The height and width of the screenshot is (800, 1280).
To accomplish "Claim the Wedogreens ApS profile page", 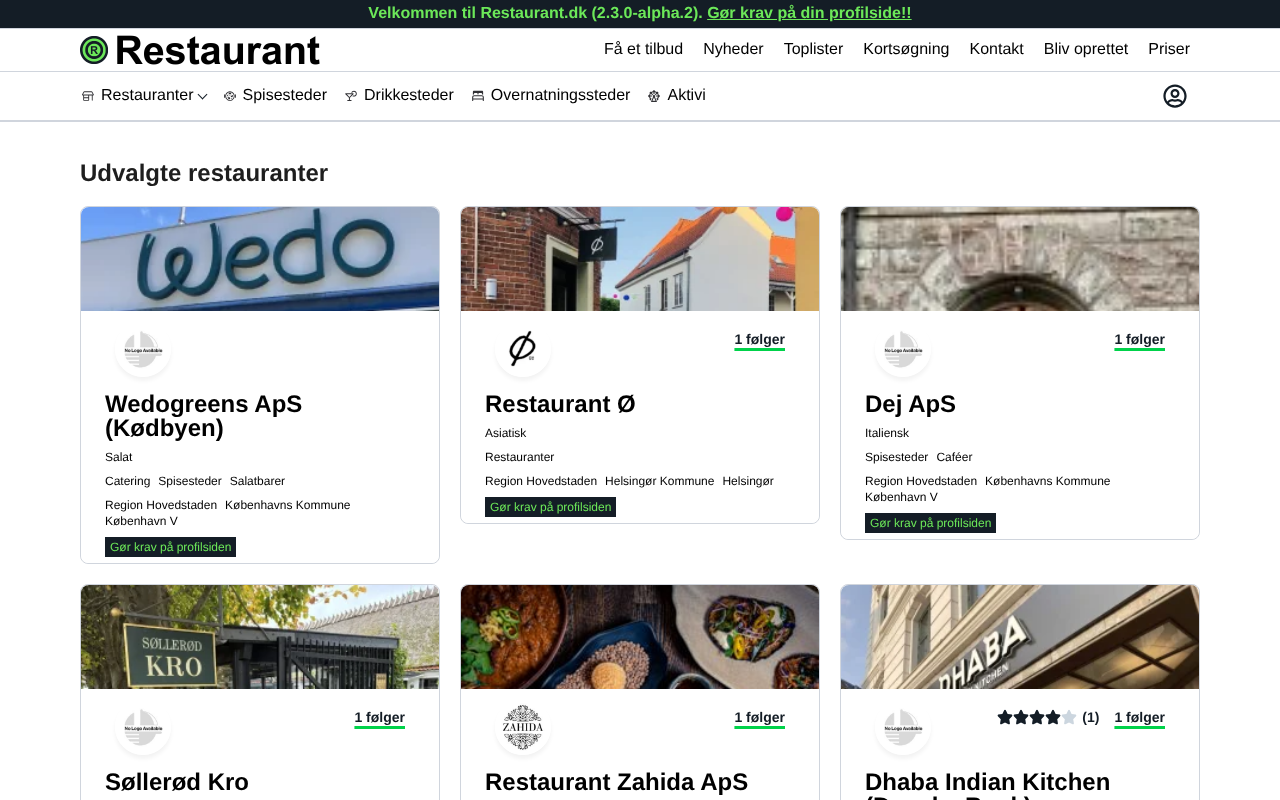I will coord(170,547).
